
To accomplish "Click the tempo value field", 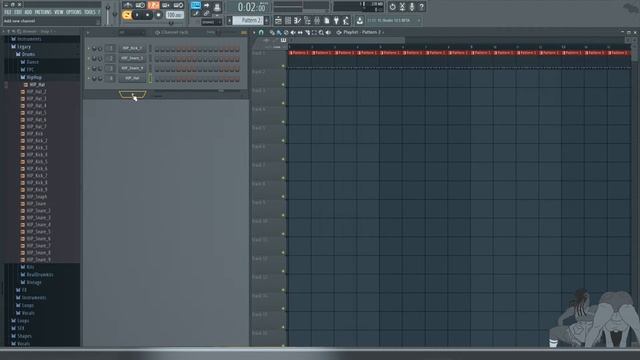I will pyautogui.click(x=175, y=15).
